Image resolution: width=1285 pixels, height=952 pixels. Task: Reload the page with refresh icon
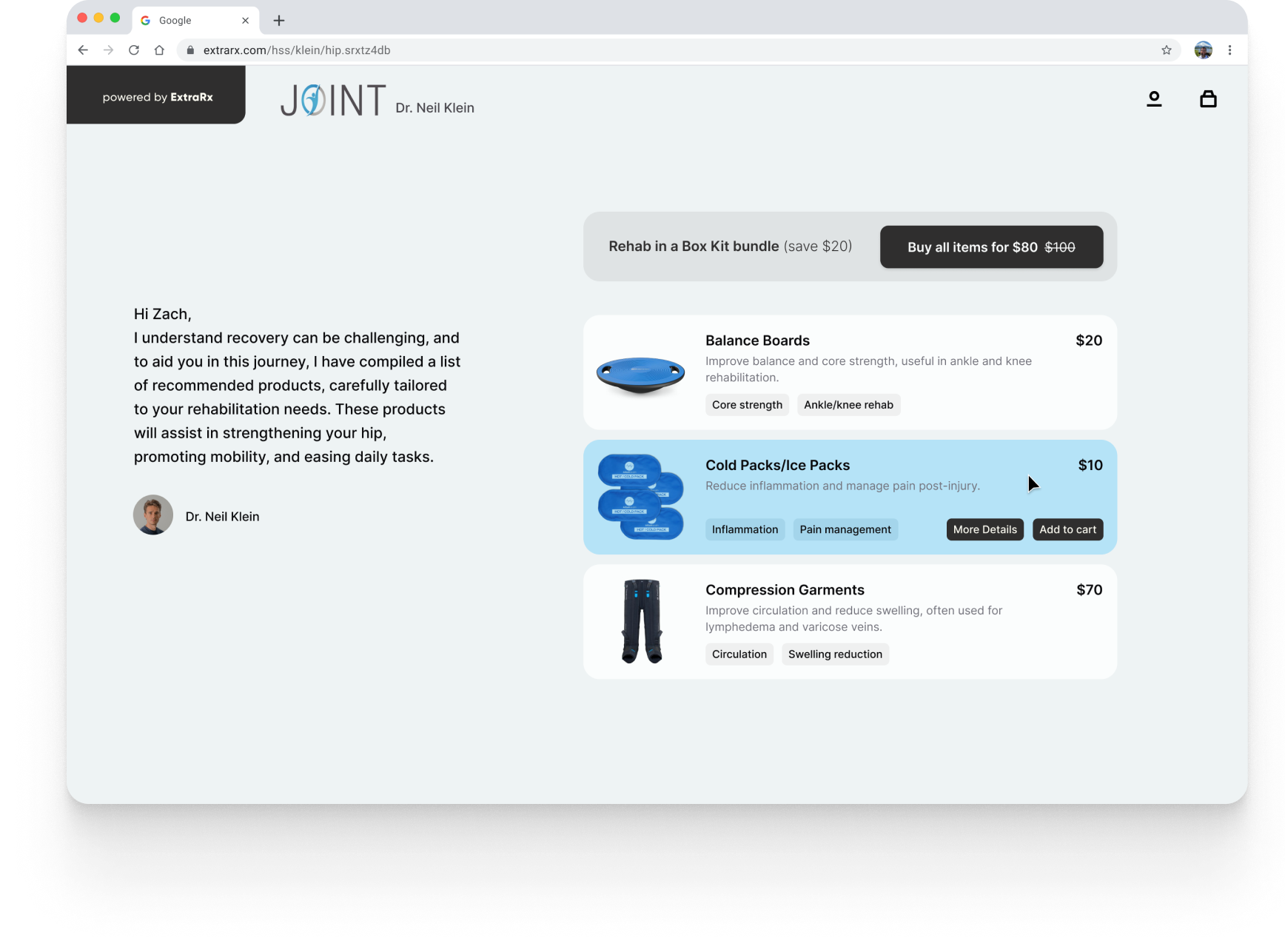134,50
